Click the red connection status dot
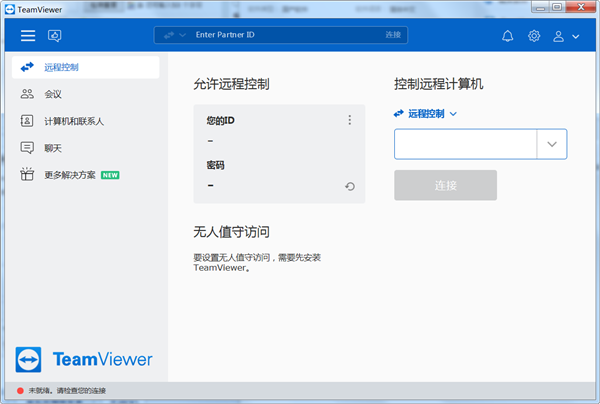Viewport: 600px width, 404px height. point(20,391)
